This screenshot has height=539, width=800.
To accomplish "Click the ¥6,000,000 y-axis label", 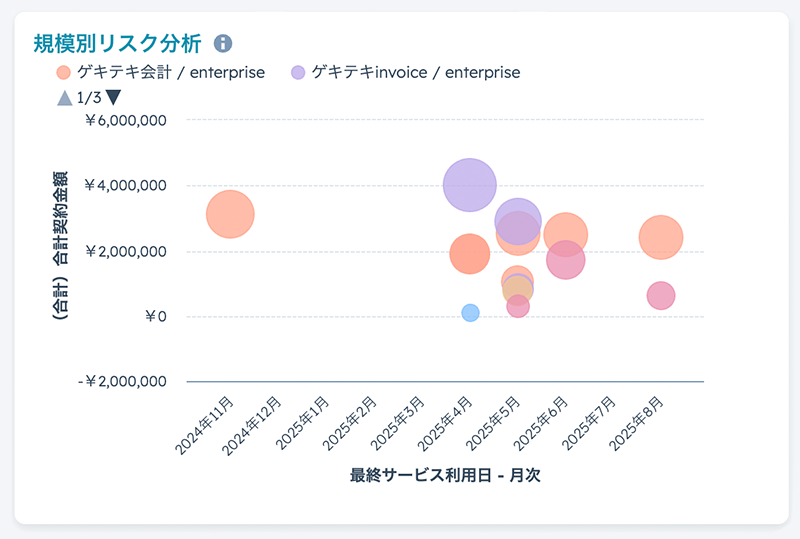I will pyautogui.click(x=125, y=120).
